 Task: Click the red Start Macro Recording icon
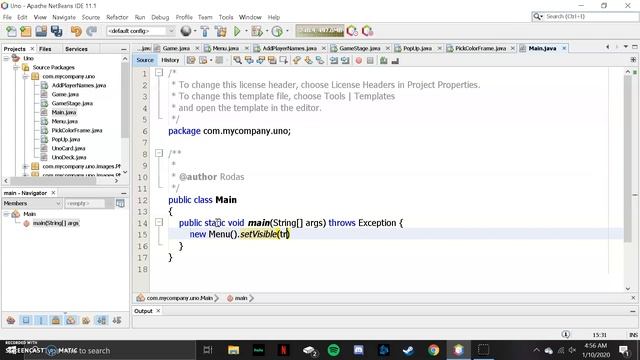pyautogui.click(x=358, y=60)
